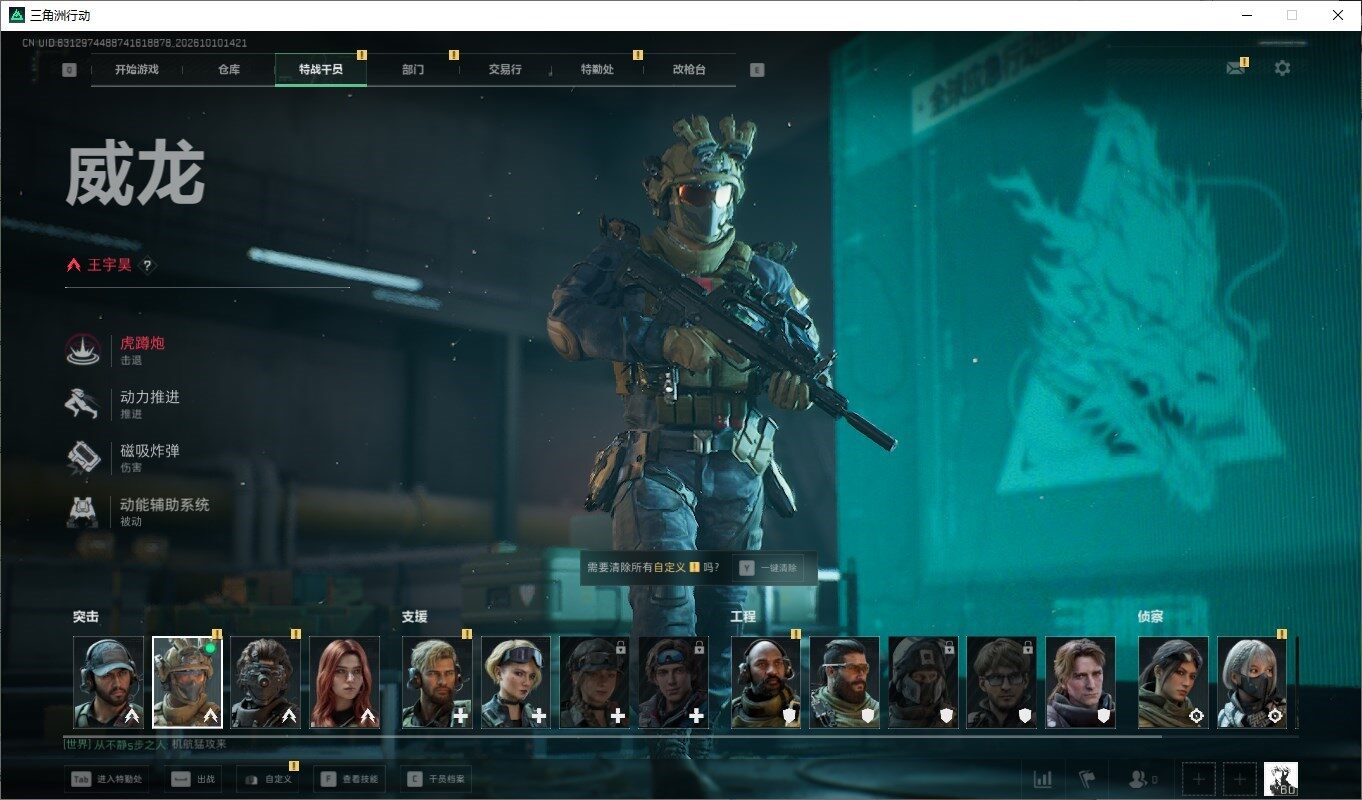Open the mail inbox envelope icon
Image resolution: width=1362 pixels, height=800 pixels.
tap(1236, 68)
